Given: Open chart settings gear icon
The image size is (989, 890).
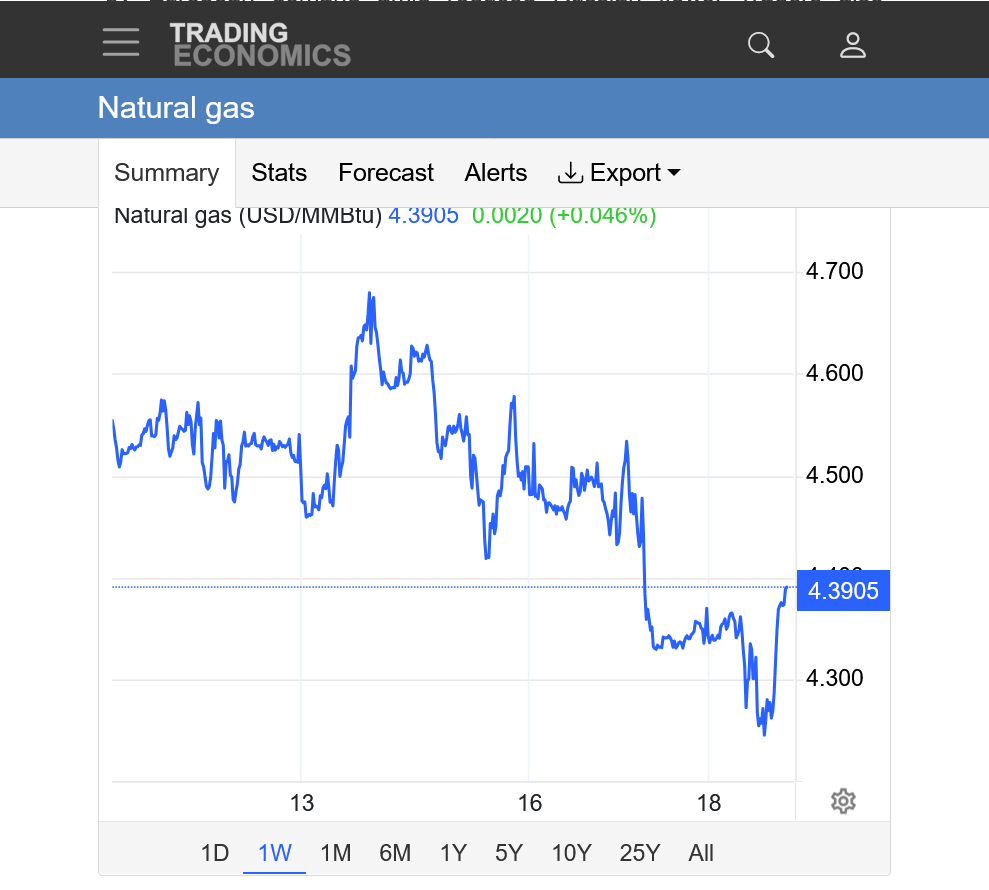Looking at the screenshot, I should (x=843, y=801).
